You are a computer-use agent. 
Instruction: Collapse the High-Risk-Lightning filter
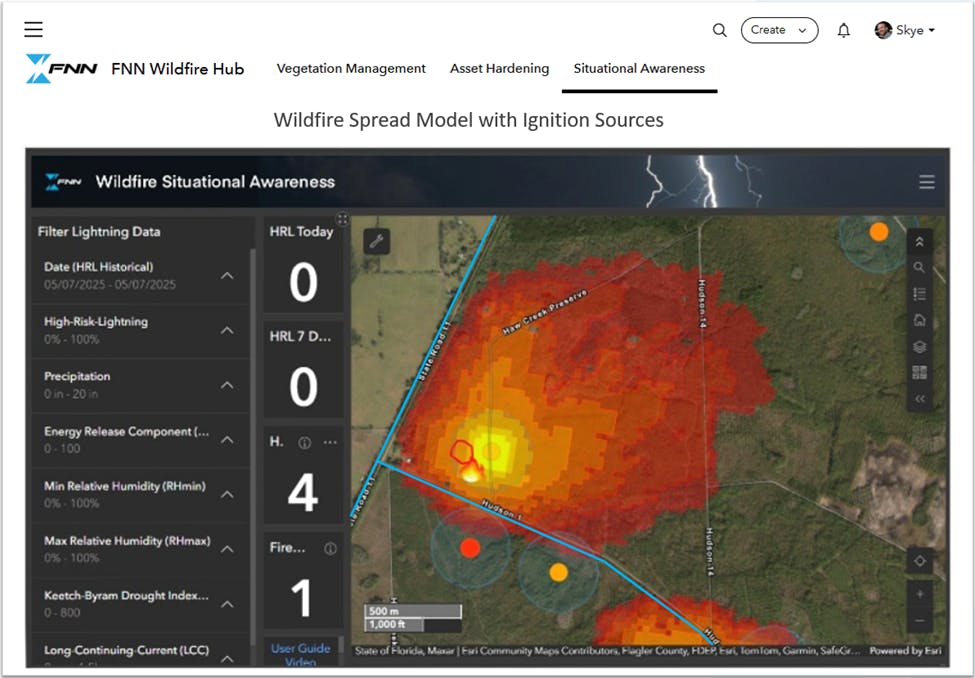(228, 330)
